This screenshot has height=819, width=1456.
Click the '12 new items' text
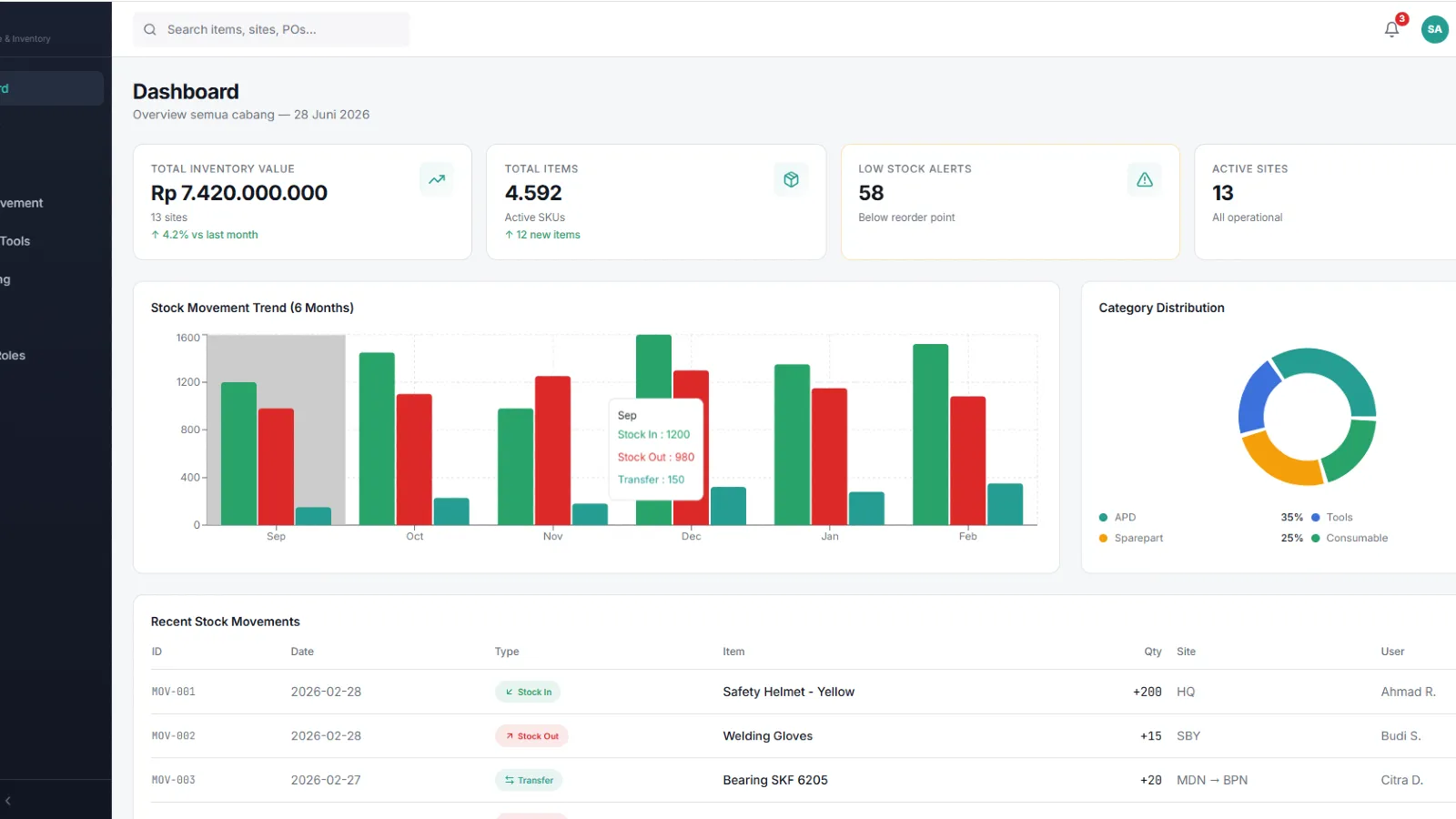pos(548,235)
